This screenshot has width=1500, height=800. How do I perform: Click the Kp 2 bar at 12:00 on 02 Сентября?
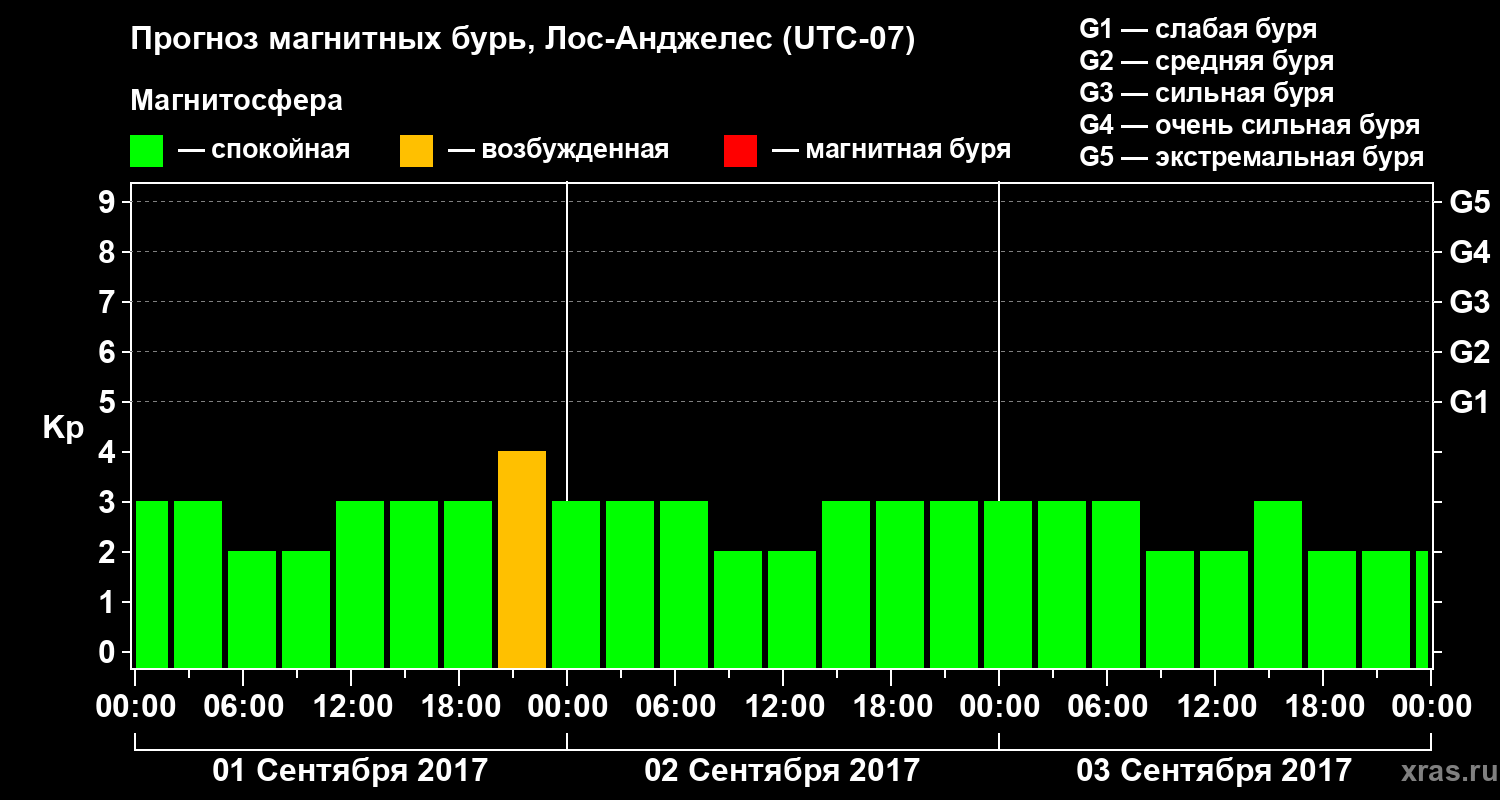792,609
